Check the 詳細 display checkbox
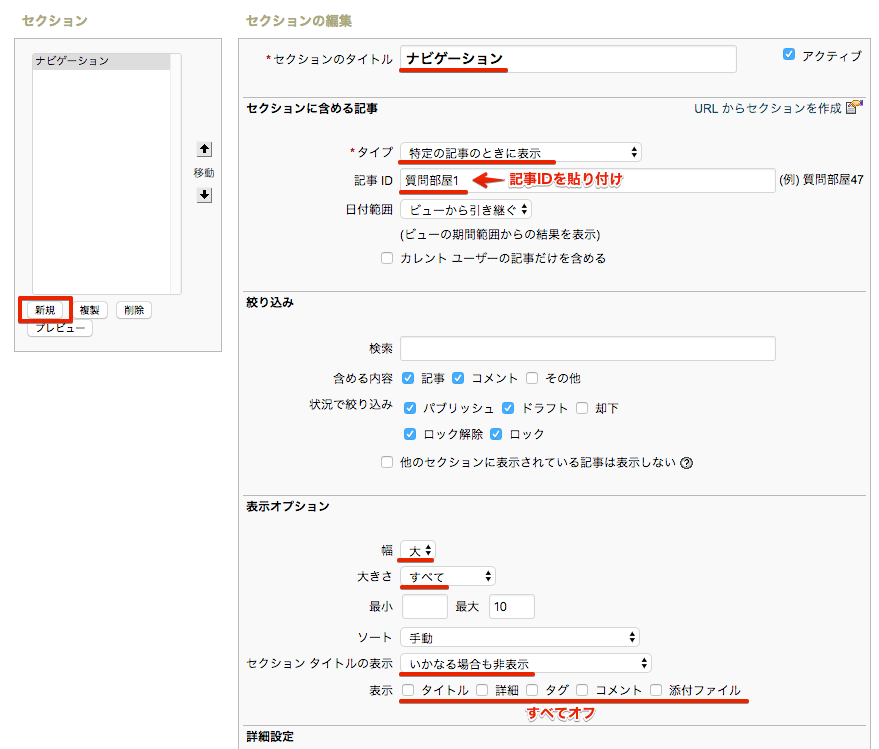Image resolution: width=879 pixels, height=749 pixels. click(x=482, y=690)
